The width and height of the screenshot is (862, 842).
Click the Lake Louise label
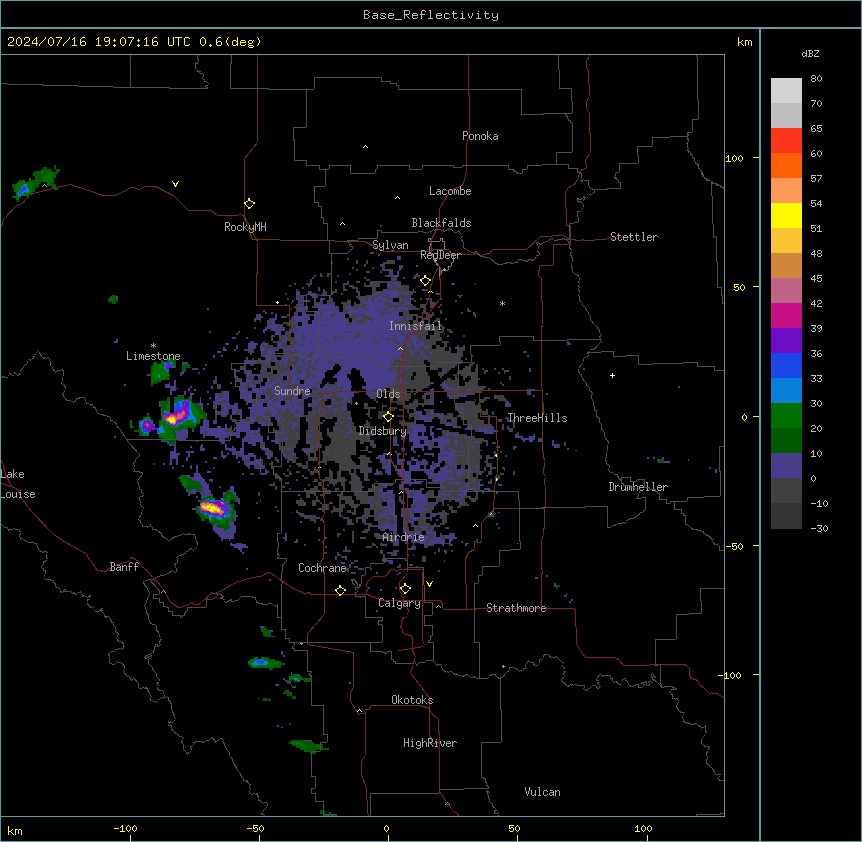tap(18, 484)
